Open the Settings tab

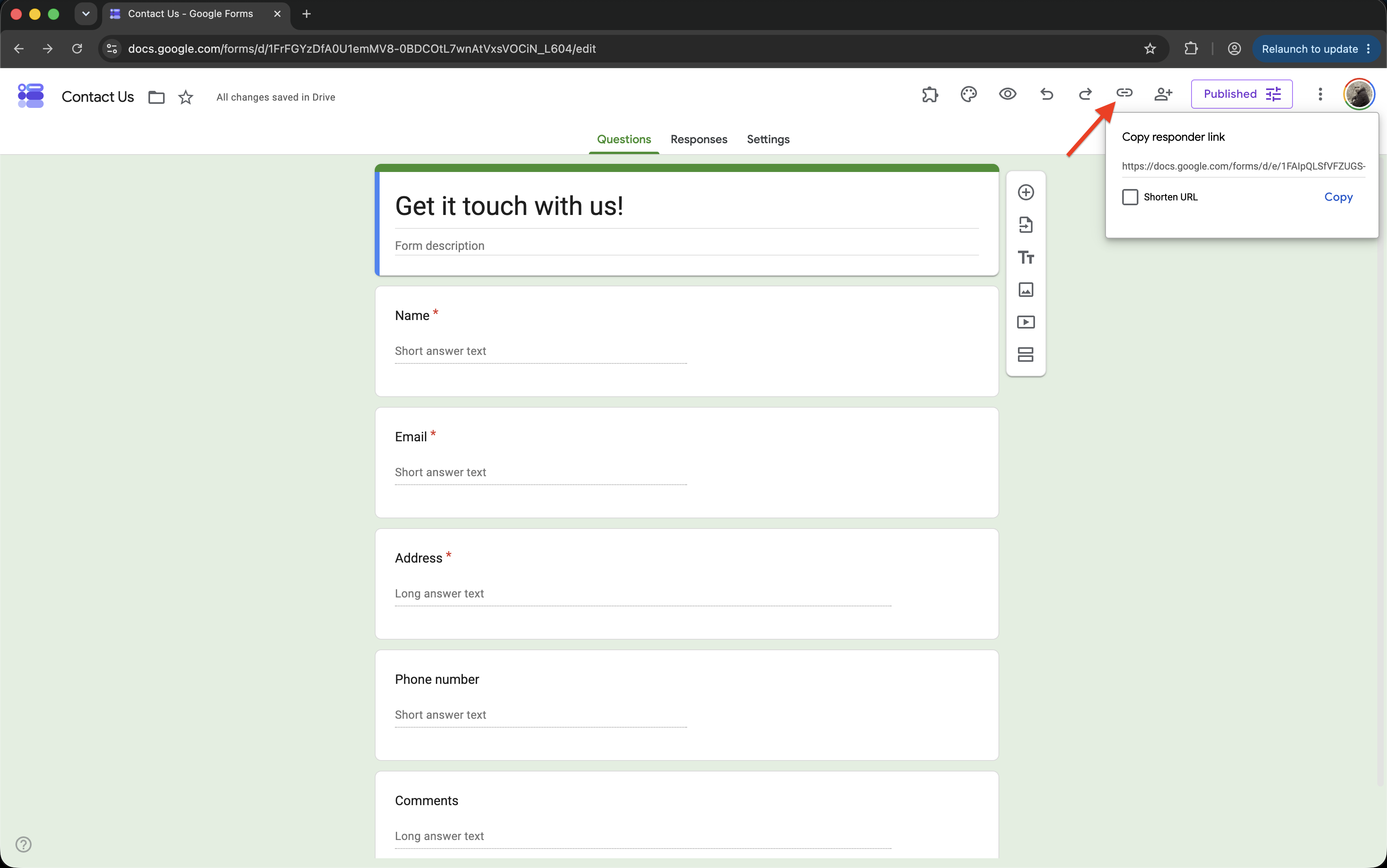[768, 140]
